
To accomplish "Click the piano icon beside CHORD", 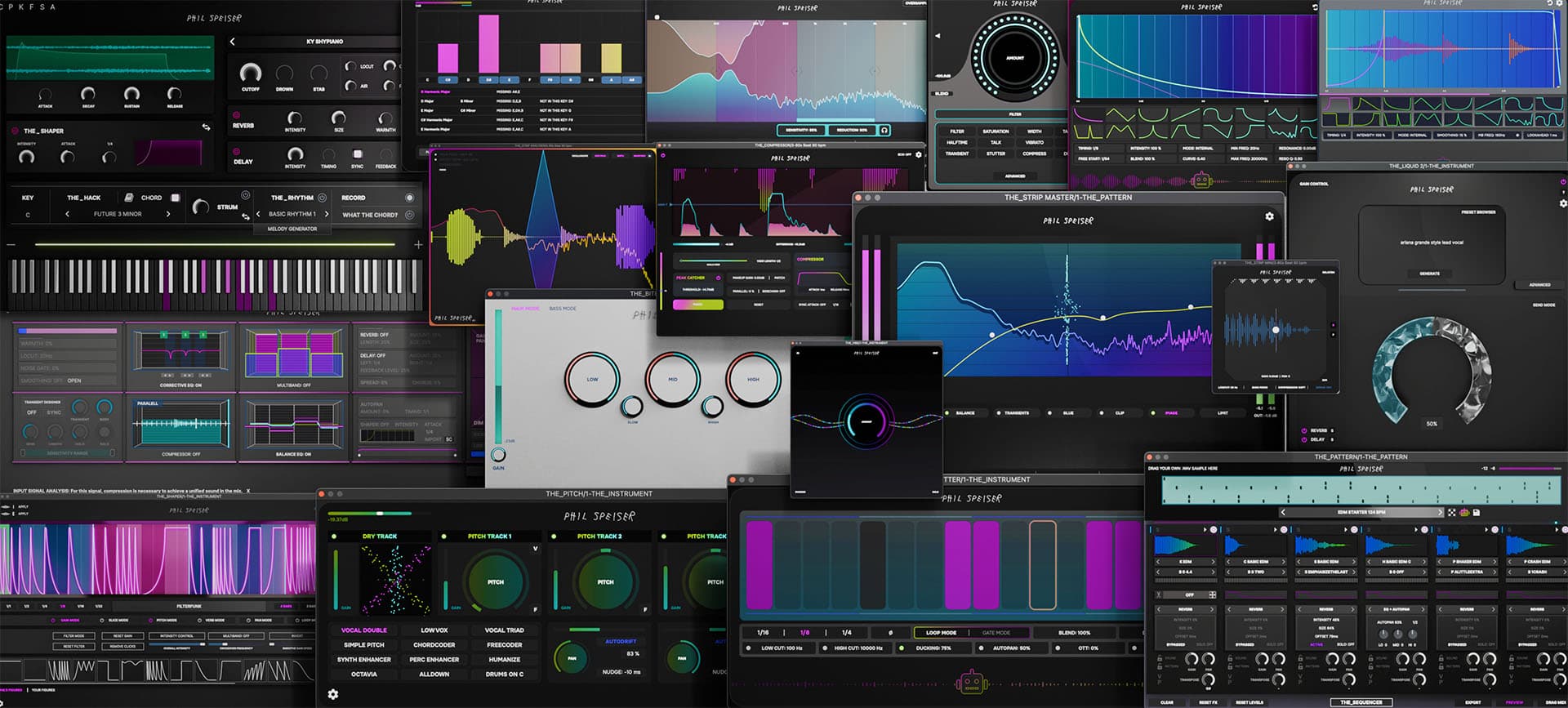I will click(129, 198).
